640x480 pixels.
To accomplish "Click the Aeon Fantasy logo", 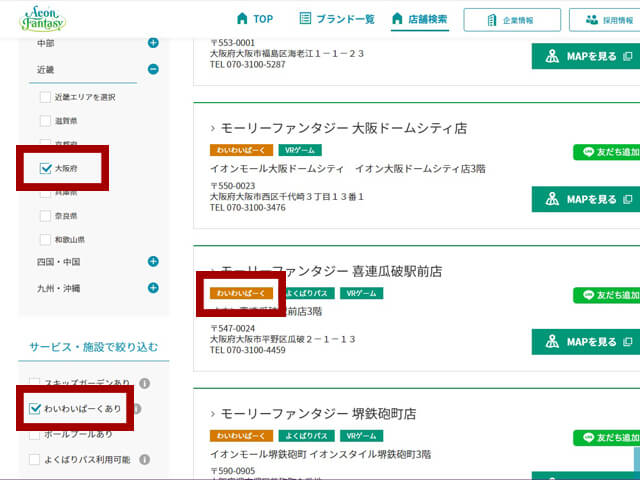I will coord(42,19).
